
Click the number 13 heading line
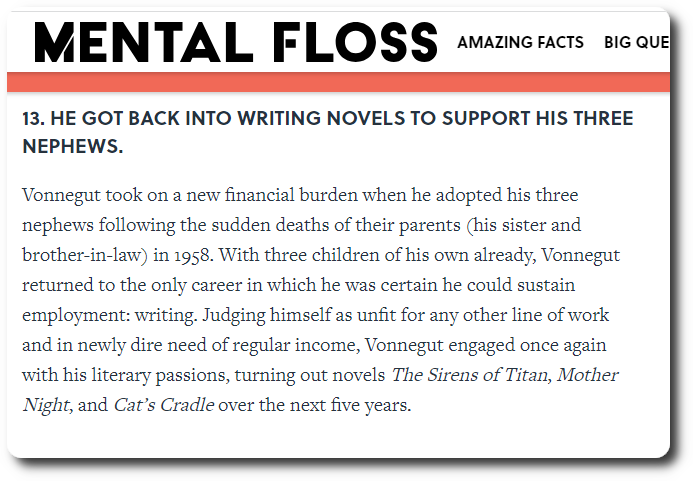point(327,118)
